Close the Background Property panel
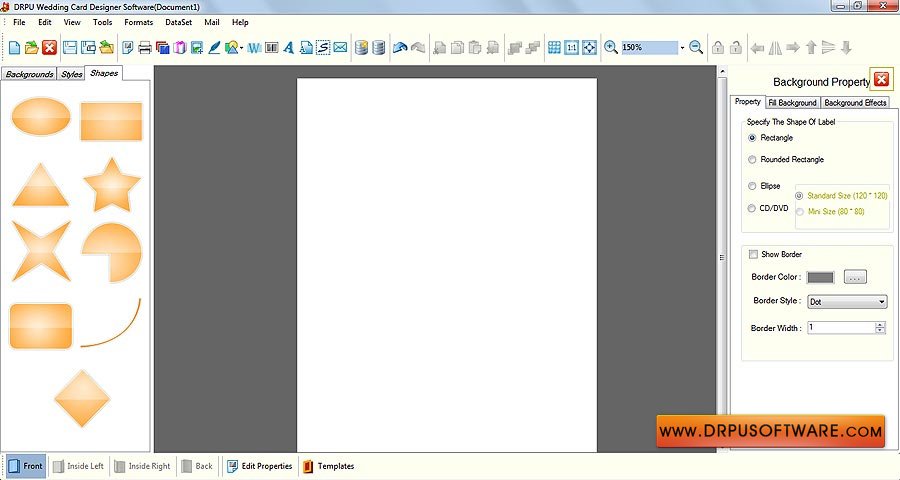Viewport: 900px width, 480px height. click(x=882, y=79)
